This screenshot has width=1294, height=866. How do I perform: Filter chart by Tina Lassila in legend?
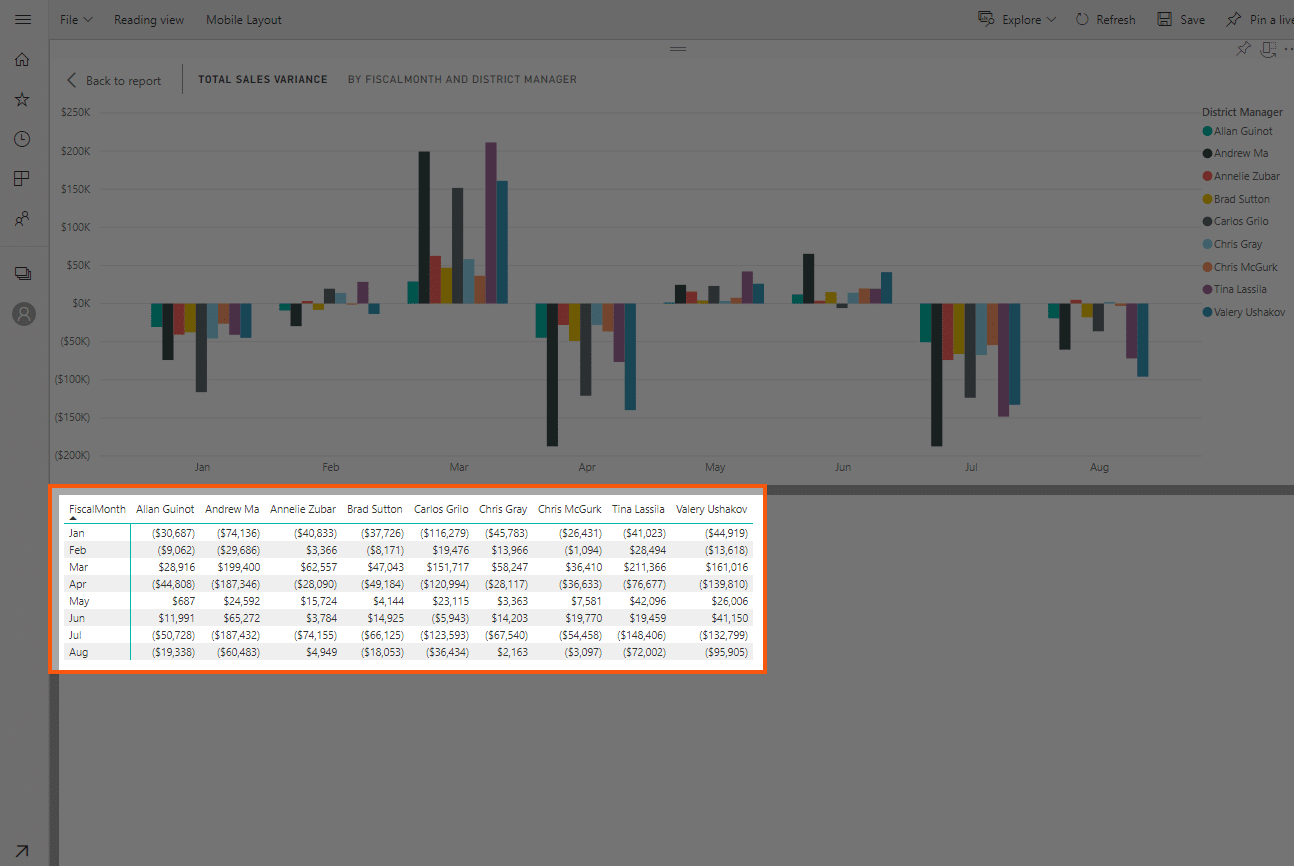pos(1238,289)
